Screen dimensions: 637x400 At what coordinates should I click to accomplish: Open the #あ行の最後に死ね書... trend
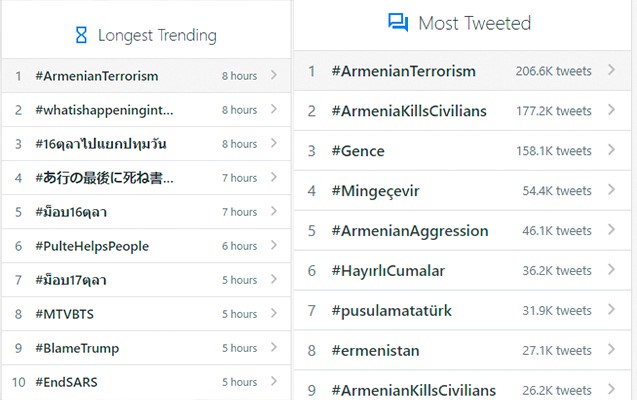104,178
